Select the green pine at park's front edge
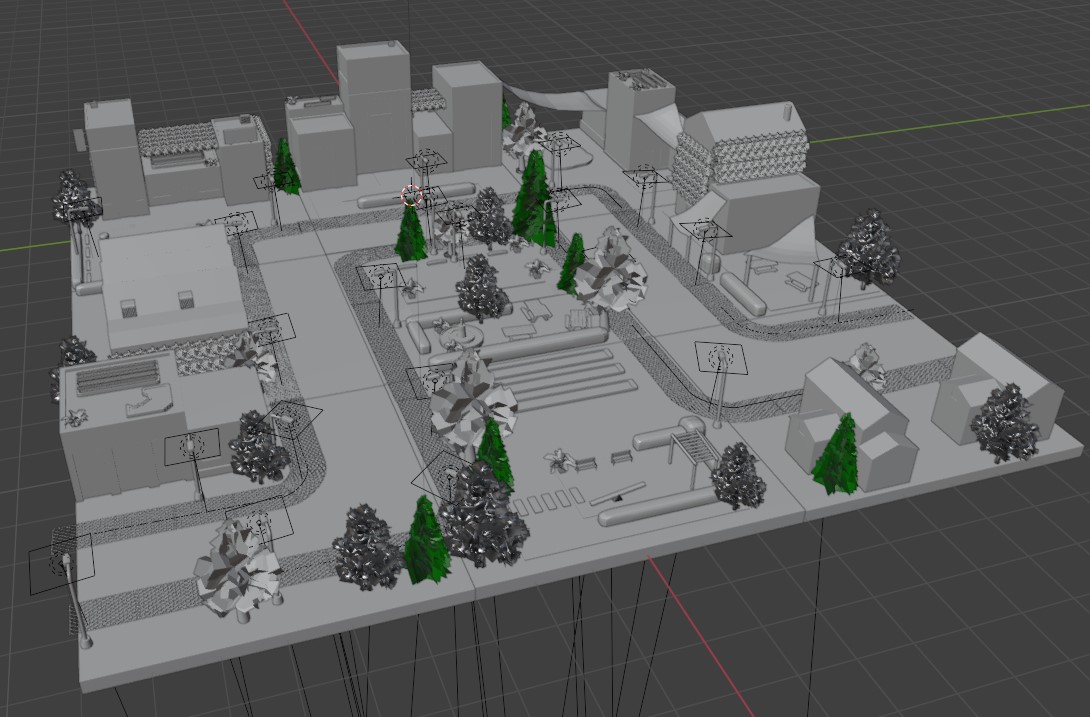Screen dimensions: 1090x717 click(426, 542)
